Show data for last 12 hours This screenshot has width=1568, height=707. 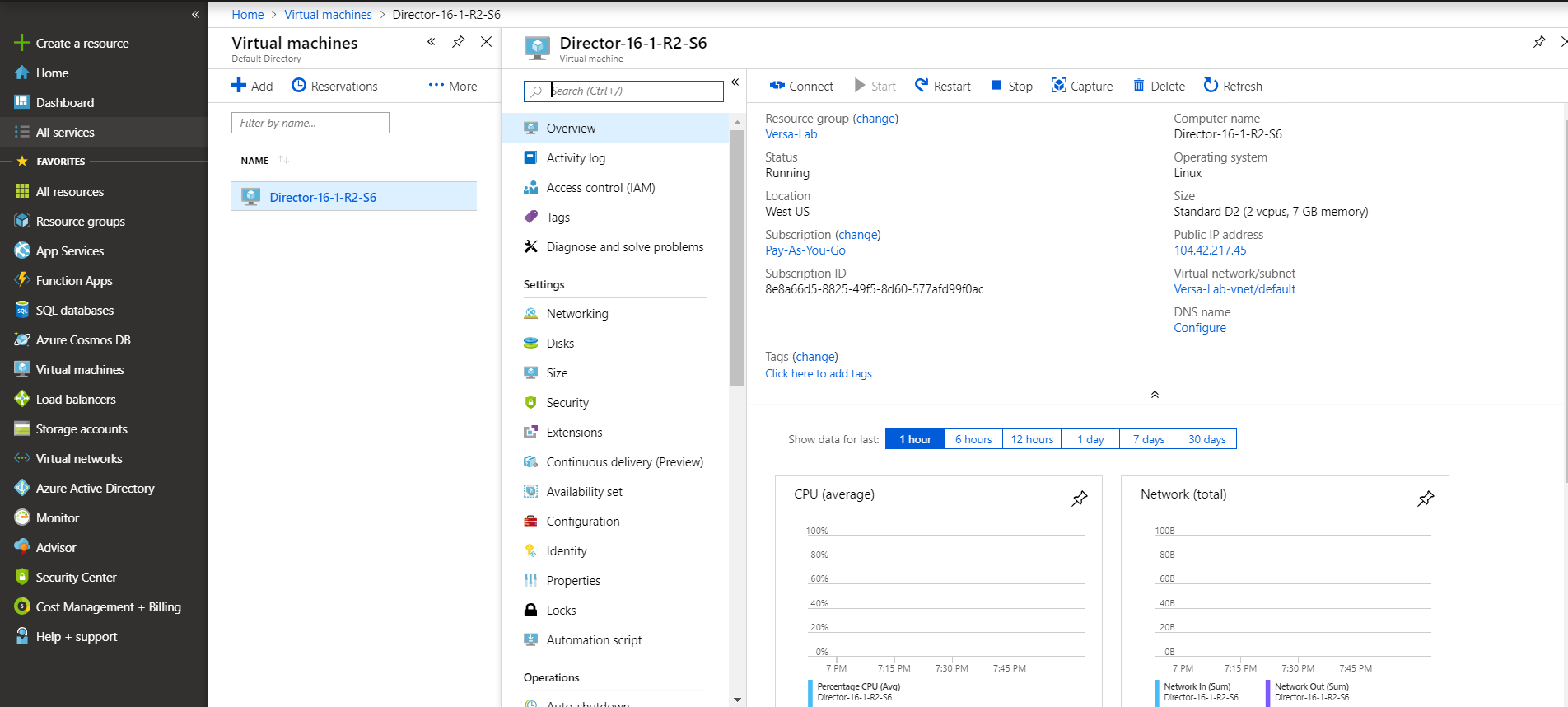point(1032,439)
